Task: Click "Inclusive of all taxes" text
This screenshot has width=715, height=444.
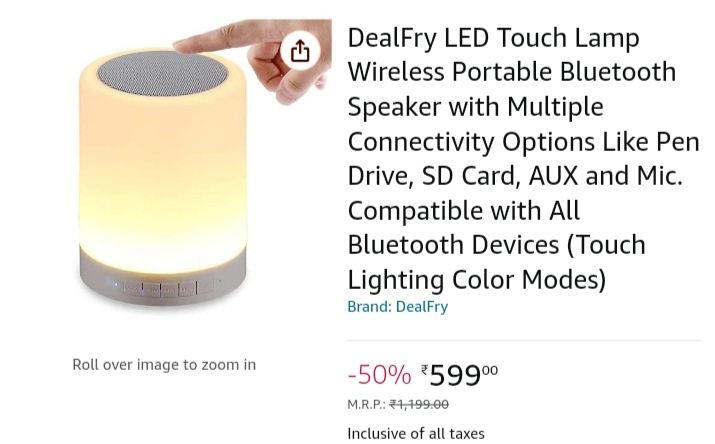Action: tap(415, 433)
